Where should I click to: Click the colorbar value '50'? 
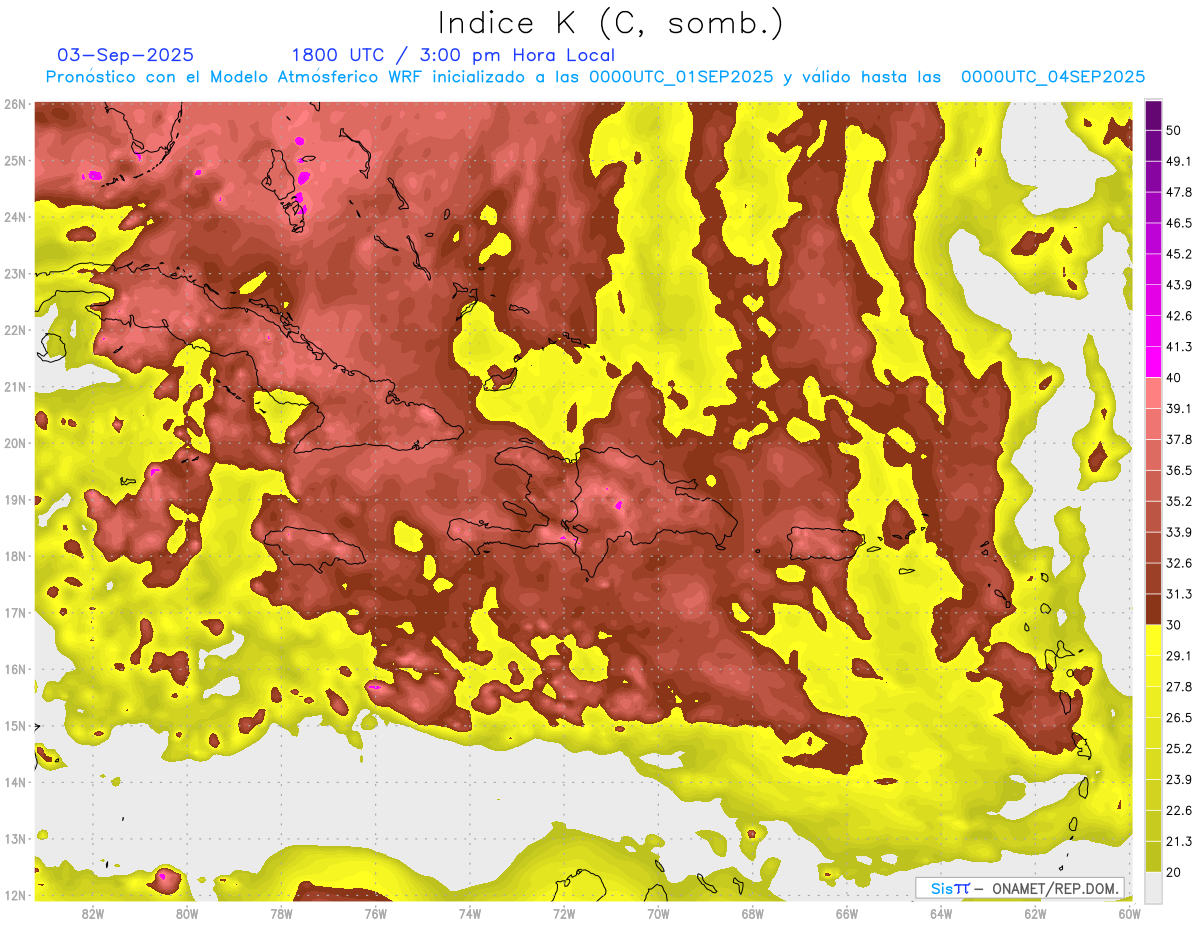tap(1174, 131)
